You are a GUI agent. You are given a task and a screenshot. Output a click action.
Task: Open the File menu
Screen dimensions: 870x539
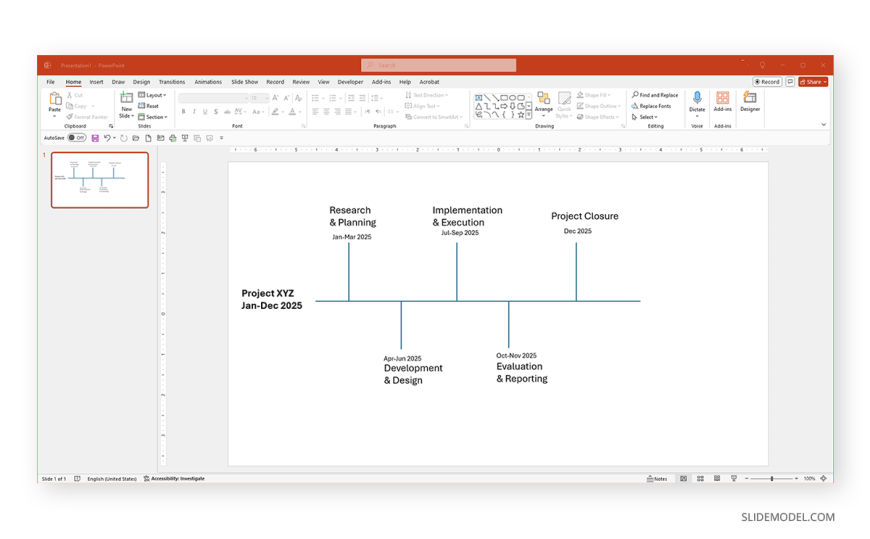[50, 82]
